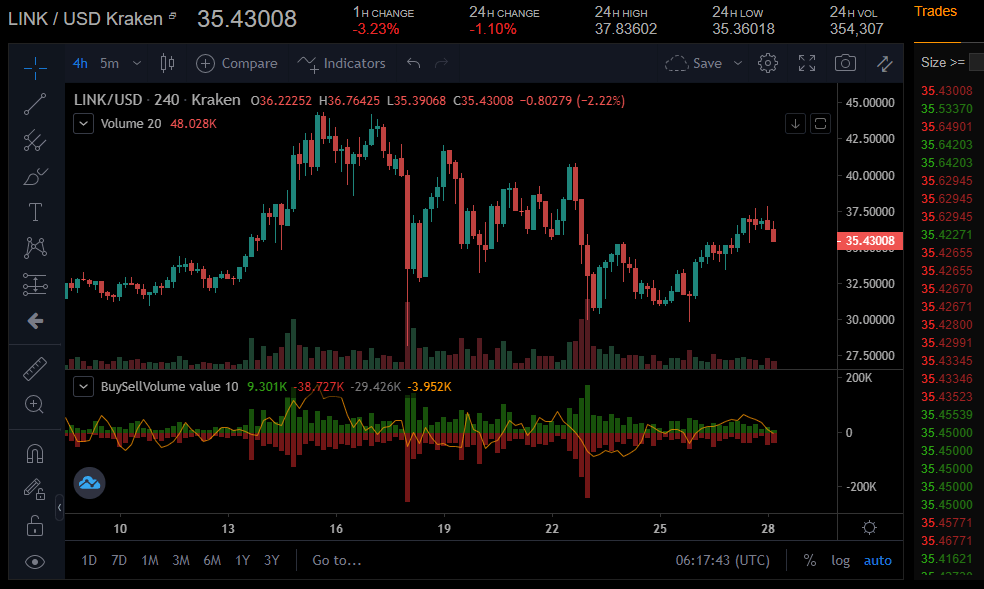Click the Volume 20 indicator label

[131, 124]
